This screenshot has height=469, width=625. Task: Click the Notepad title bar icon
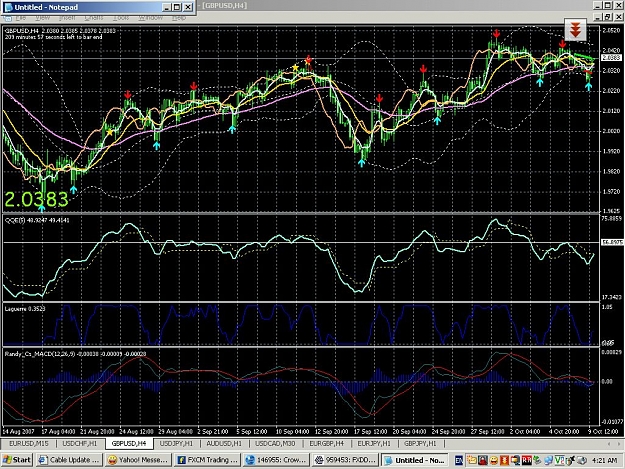[8, 7]
